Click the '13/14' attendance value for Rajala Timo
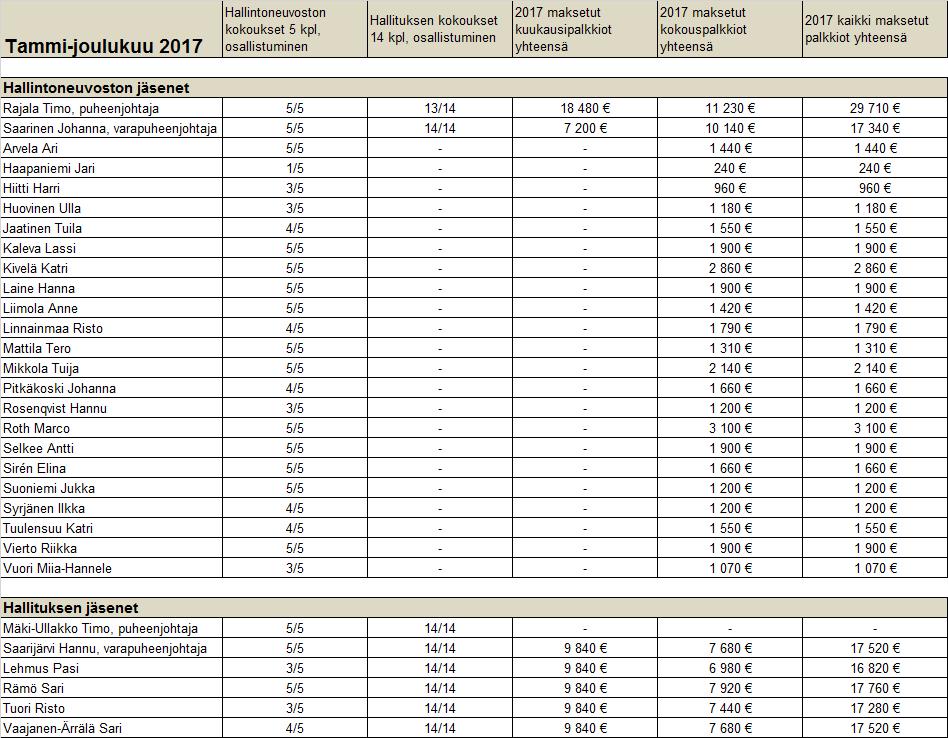 [x=440, y=108]
